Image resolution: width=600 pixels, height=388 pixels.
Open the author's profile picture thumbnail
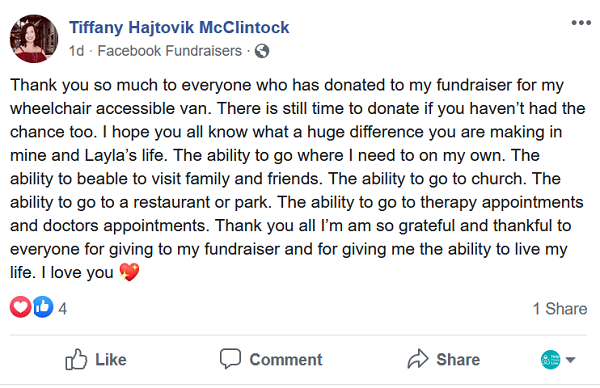[x=34, y=39]
